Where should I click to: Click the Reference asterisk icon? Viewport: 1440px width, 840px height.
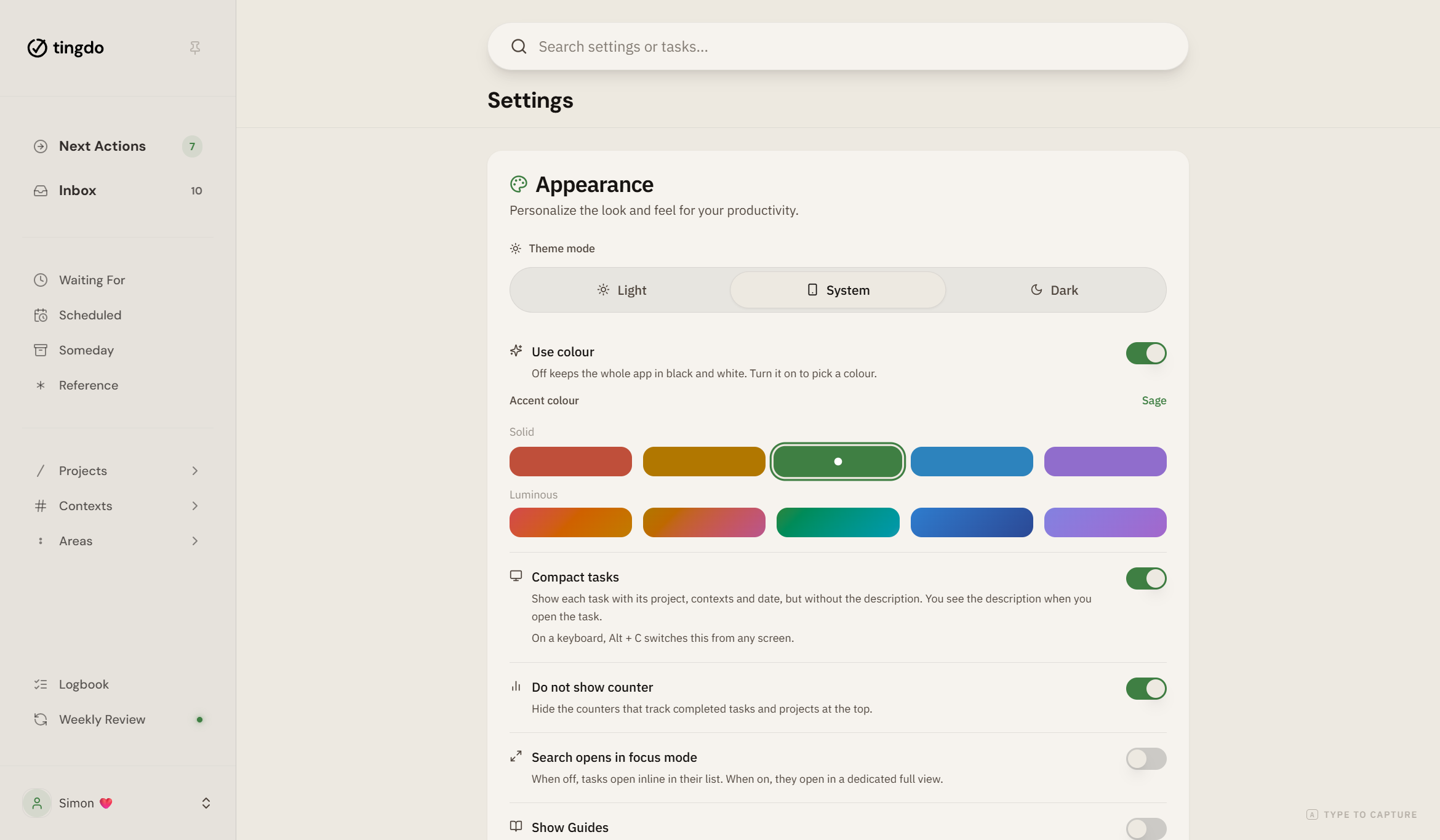click(41, 385)
